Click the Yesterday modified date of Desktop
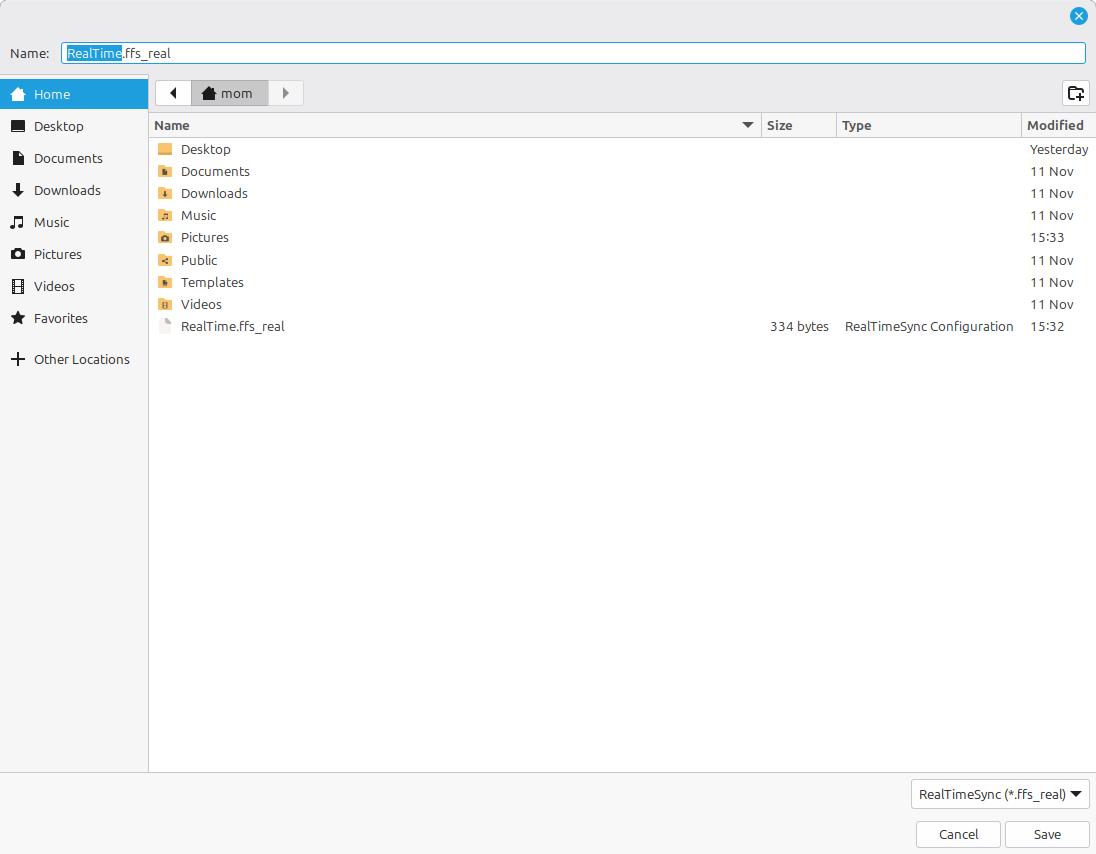Screen dimensions: 1096x854 click(x=1059, y=149)
